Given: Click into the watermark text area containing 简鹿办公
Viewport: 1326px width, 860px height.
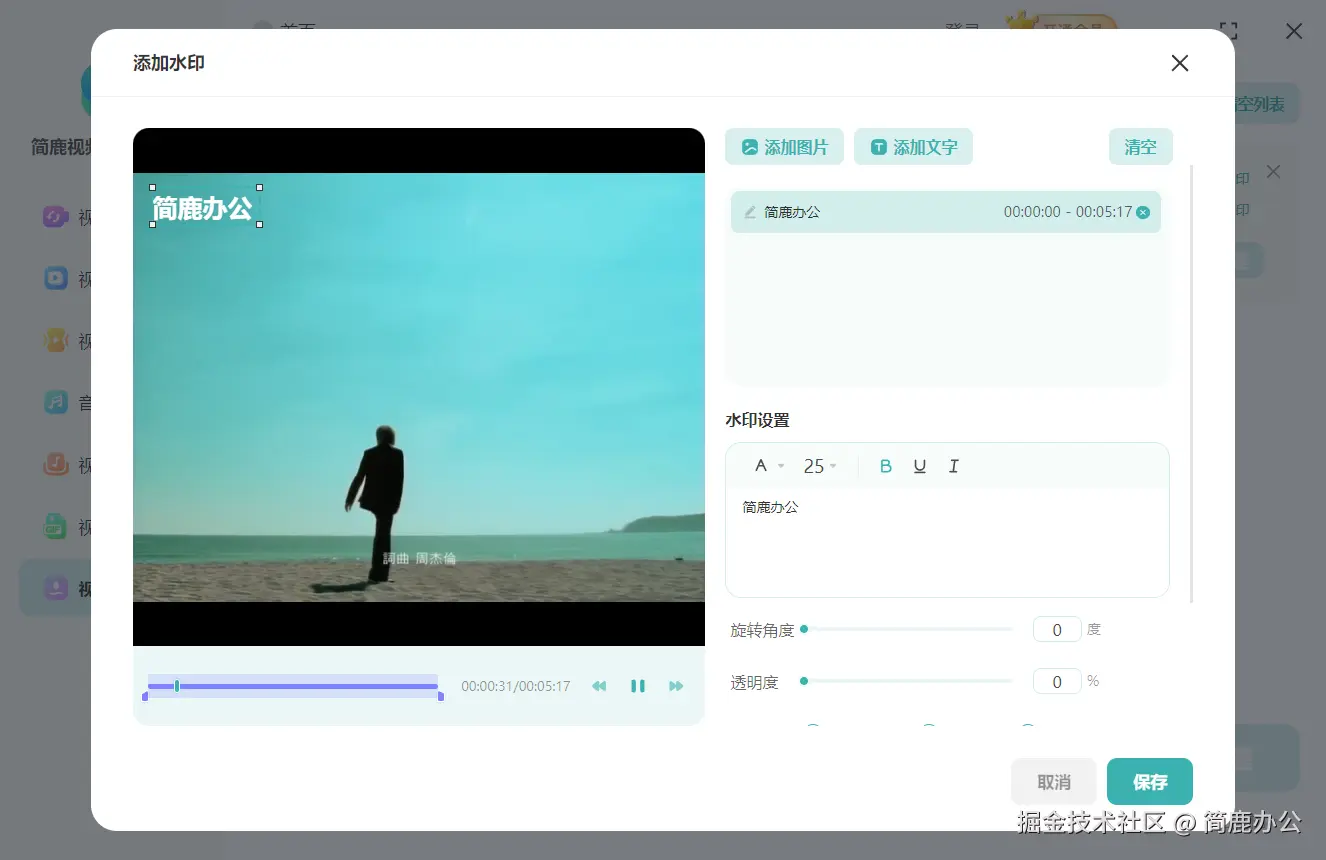Looking at the screenshot, I should click(947, 542).
